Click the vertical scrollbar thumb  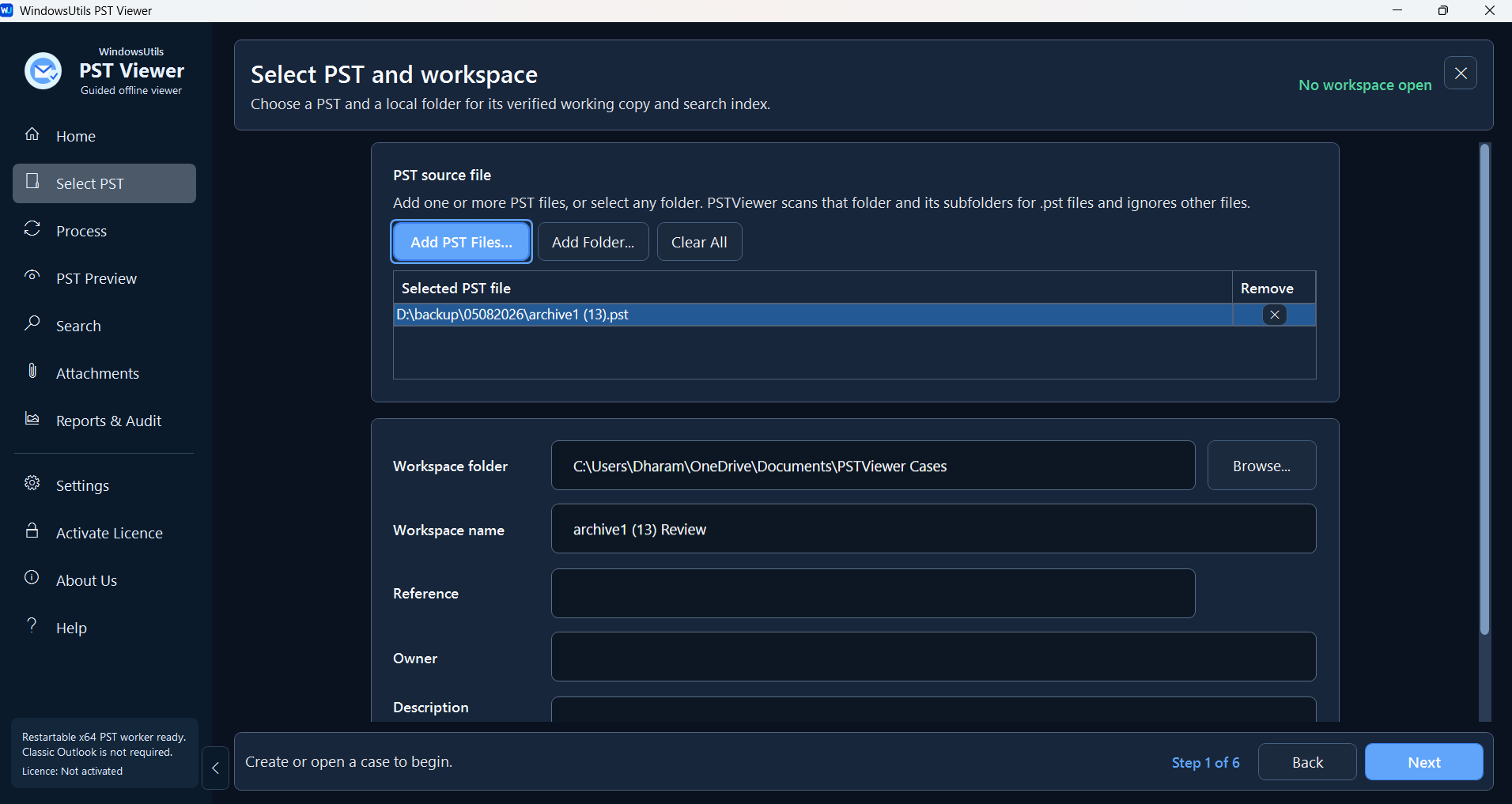point(1484,389)
